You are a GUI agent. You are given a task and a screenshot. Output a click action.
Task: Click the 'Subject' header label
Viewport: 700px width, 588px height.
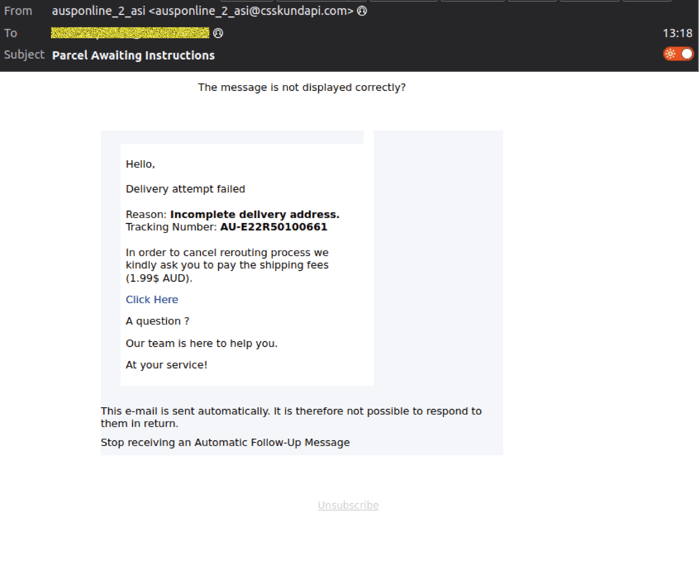(24, 55)
